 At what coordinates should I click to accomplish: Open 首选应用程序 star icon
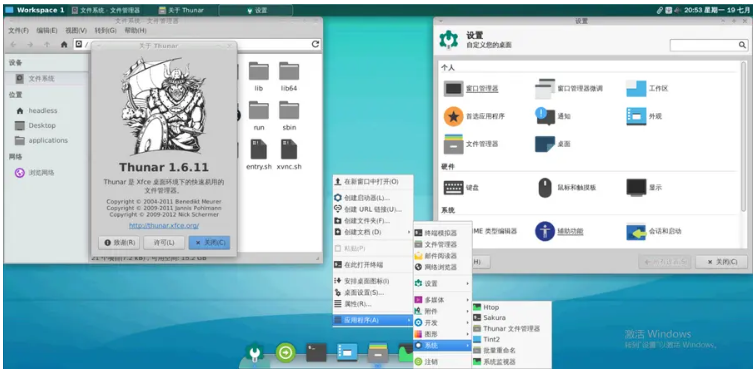453,116
